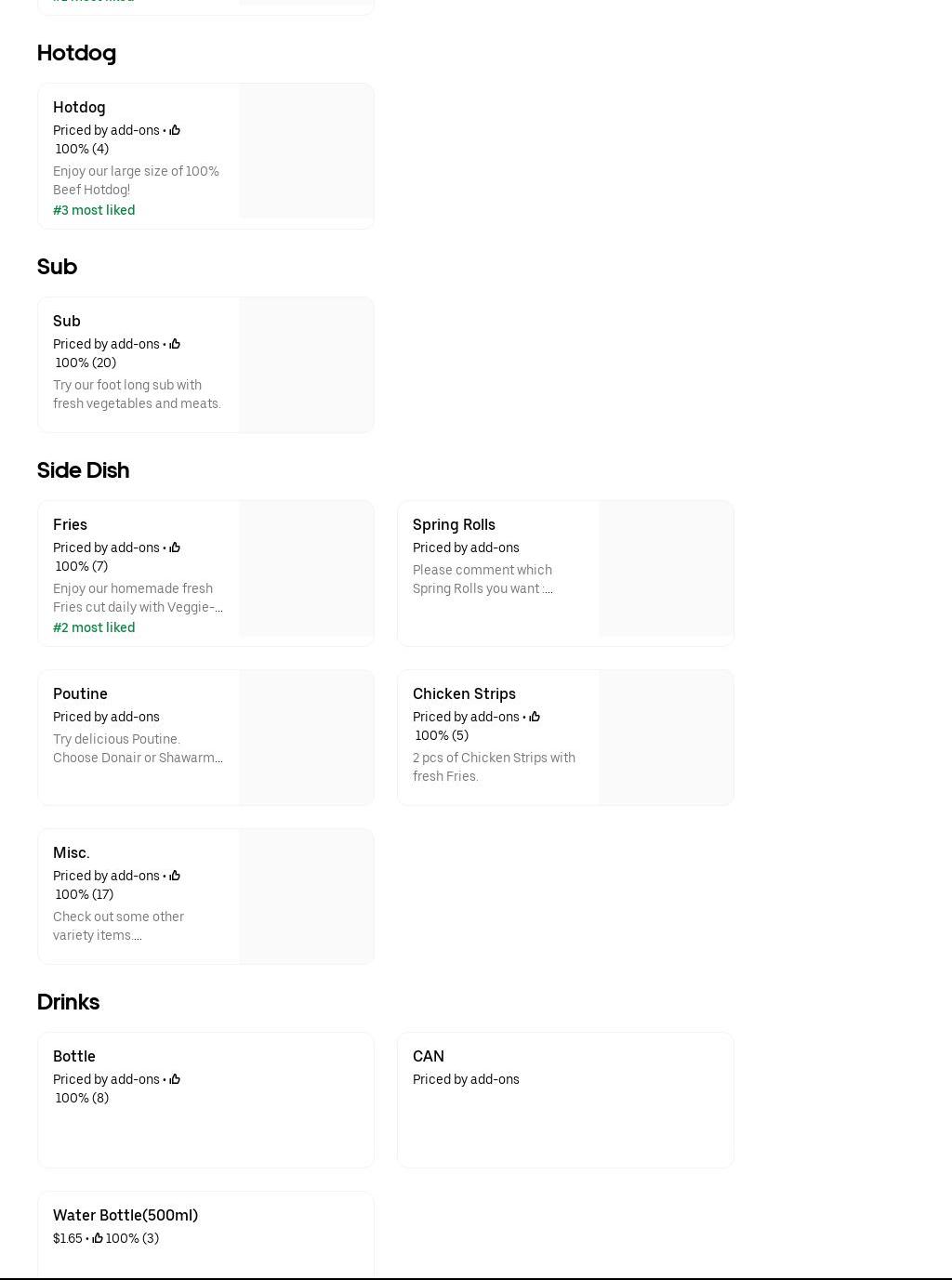The image size is (952, 1280).
Task: Open the Spring Rolls item image placeholder
Action: coord(666,569)
